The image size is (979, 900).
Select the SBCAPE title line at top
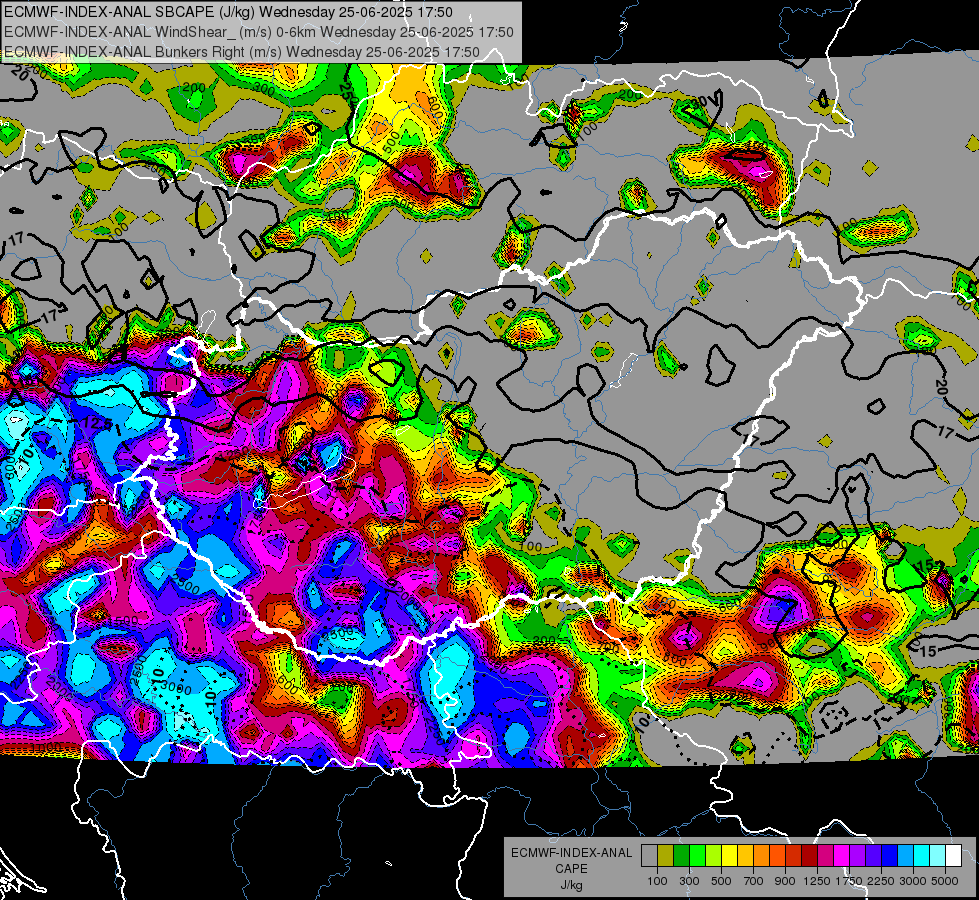(228, 12)
